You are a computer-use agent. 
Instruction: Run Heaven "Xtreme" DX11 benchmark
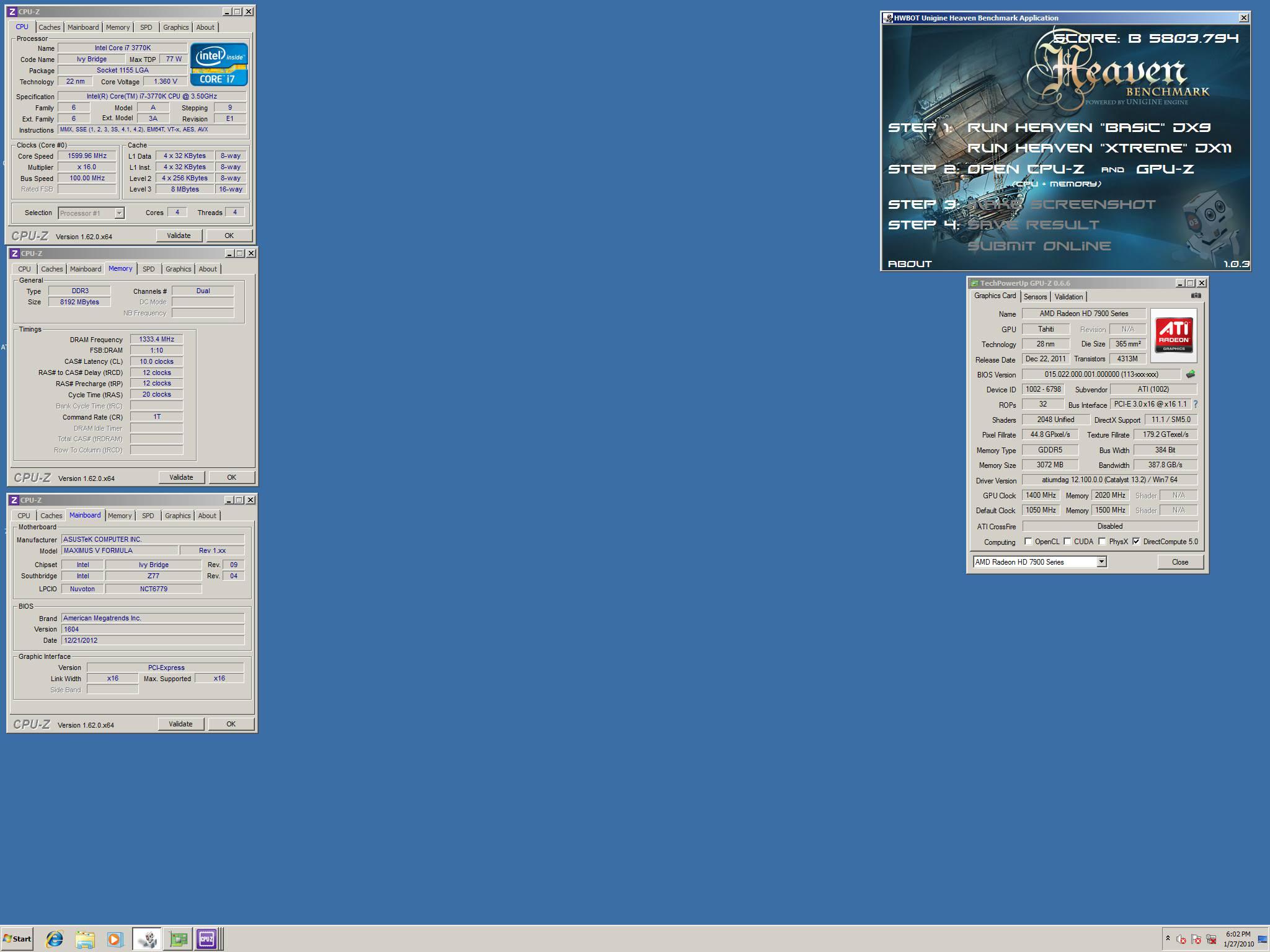coord(1099,148)
